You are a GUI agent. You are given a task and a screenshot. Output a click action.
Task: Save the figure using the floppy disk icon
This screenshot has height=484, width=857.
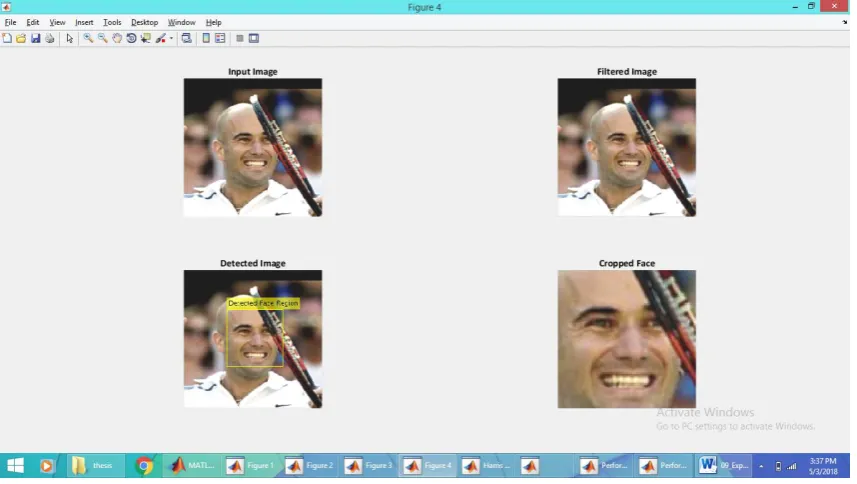(36, 38)
